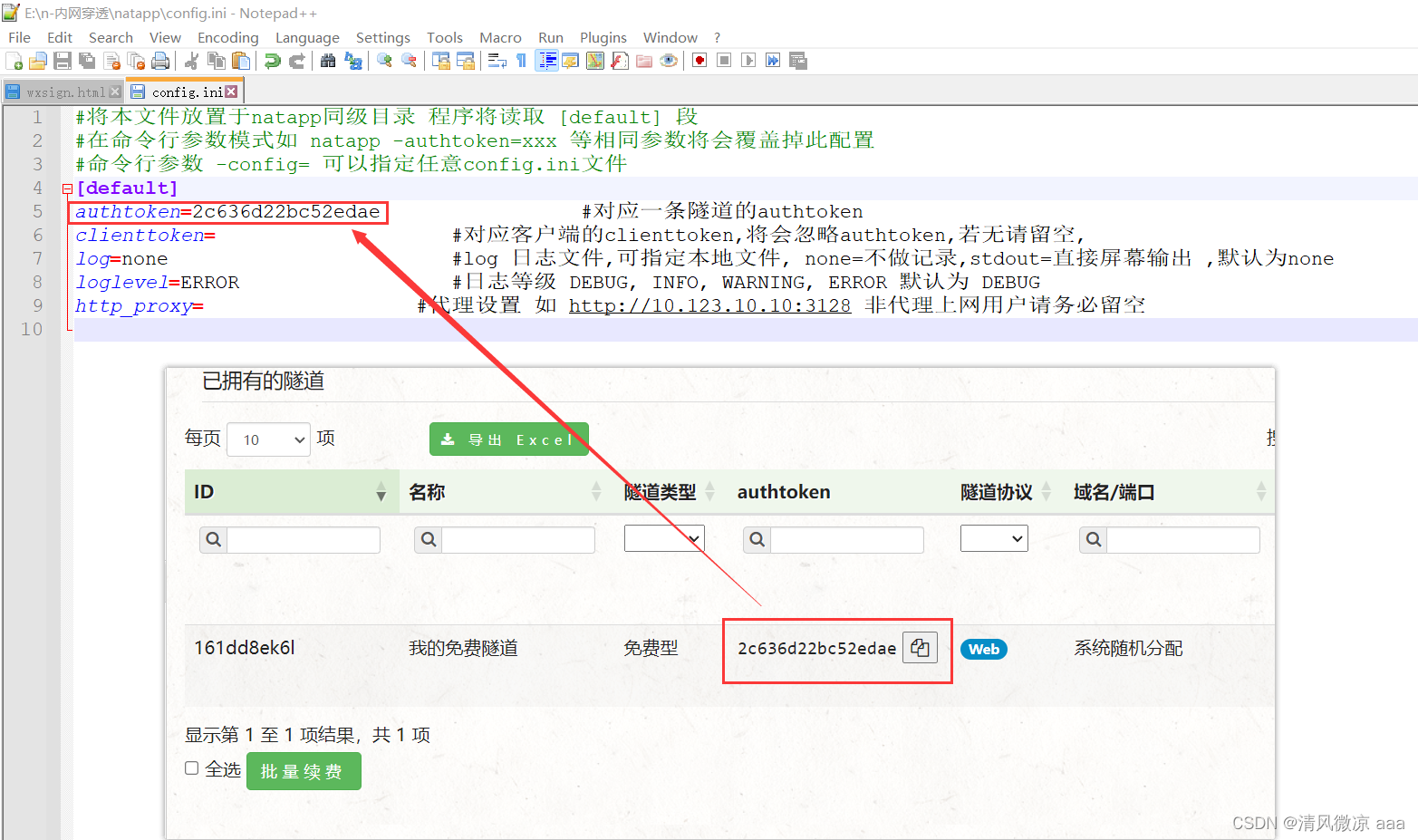
Task: Open the Plugins menu
Action: 603,37
